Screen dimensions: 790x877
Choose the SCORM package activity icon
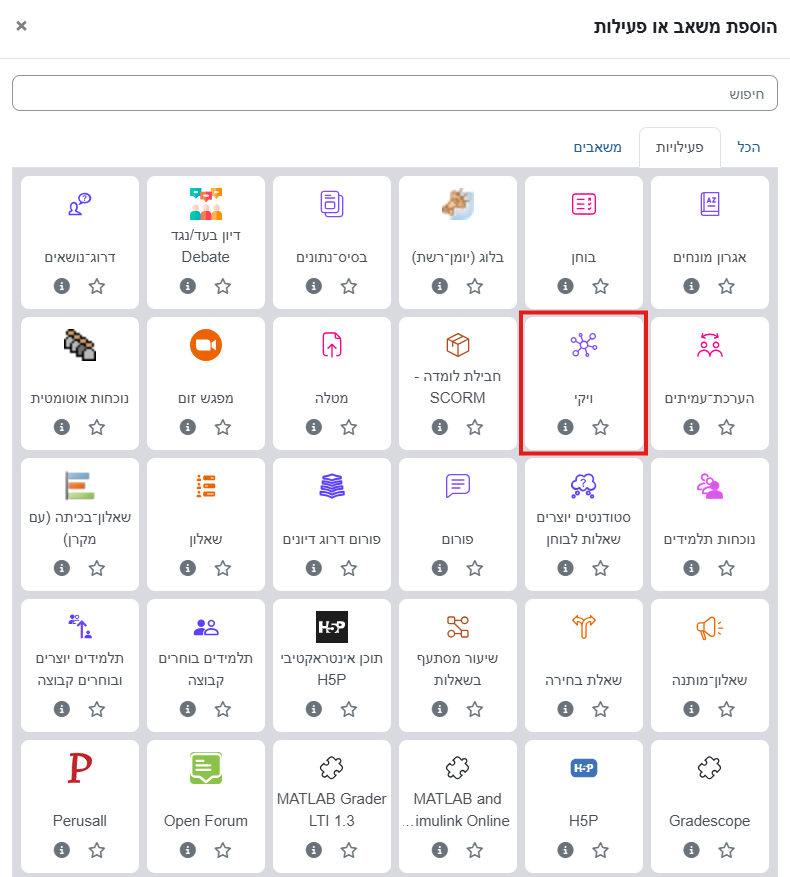pyautogui.click(x=458, y=345)
